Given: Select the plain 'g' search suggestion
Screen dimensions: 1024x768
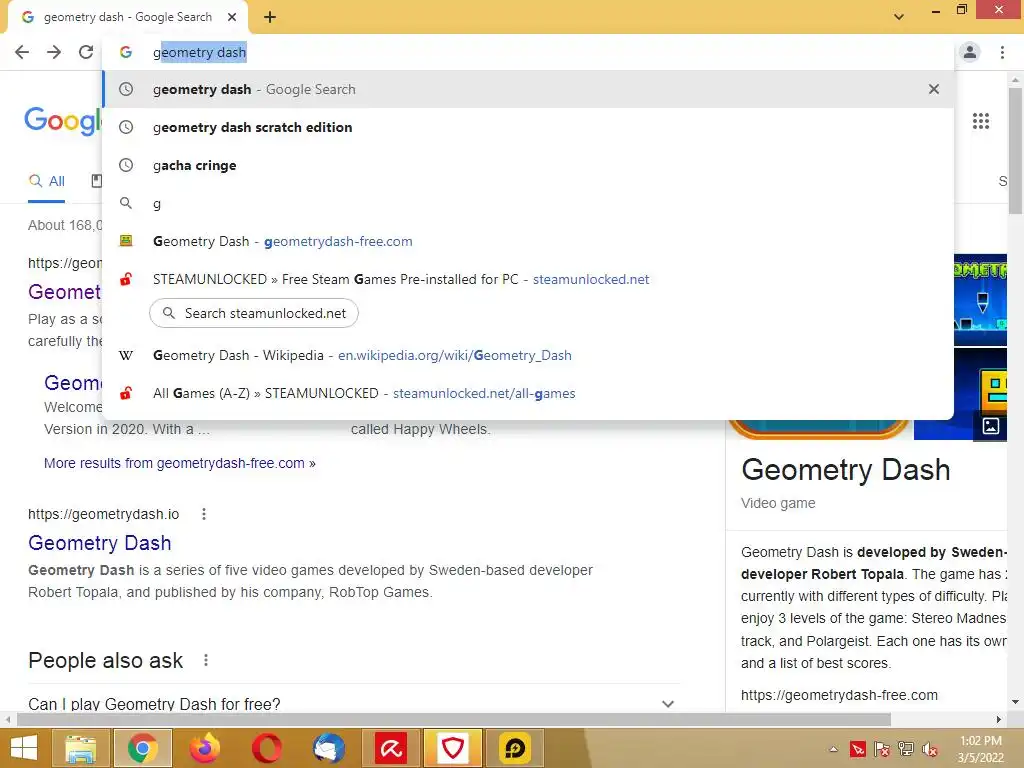Looking at the screenshot, I should pyautogui.click(x=528, y=203).
